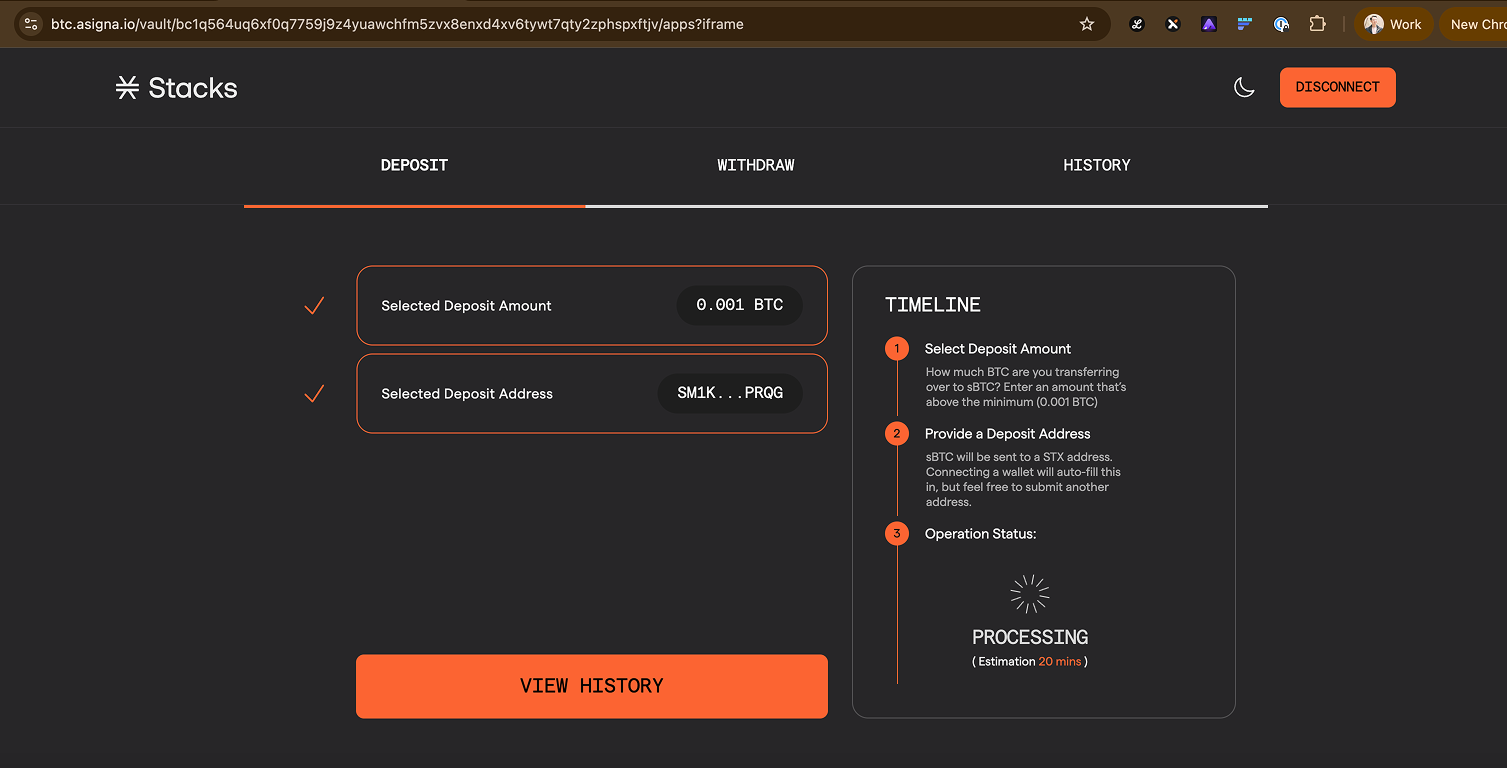Click timeline step 2 marker
Viewport: 1507px width, 768px height.
tap(897, 434)
